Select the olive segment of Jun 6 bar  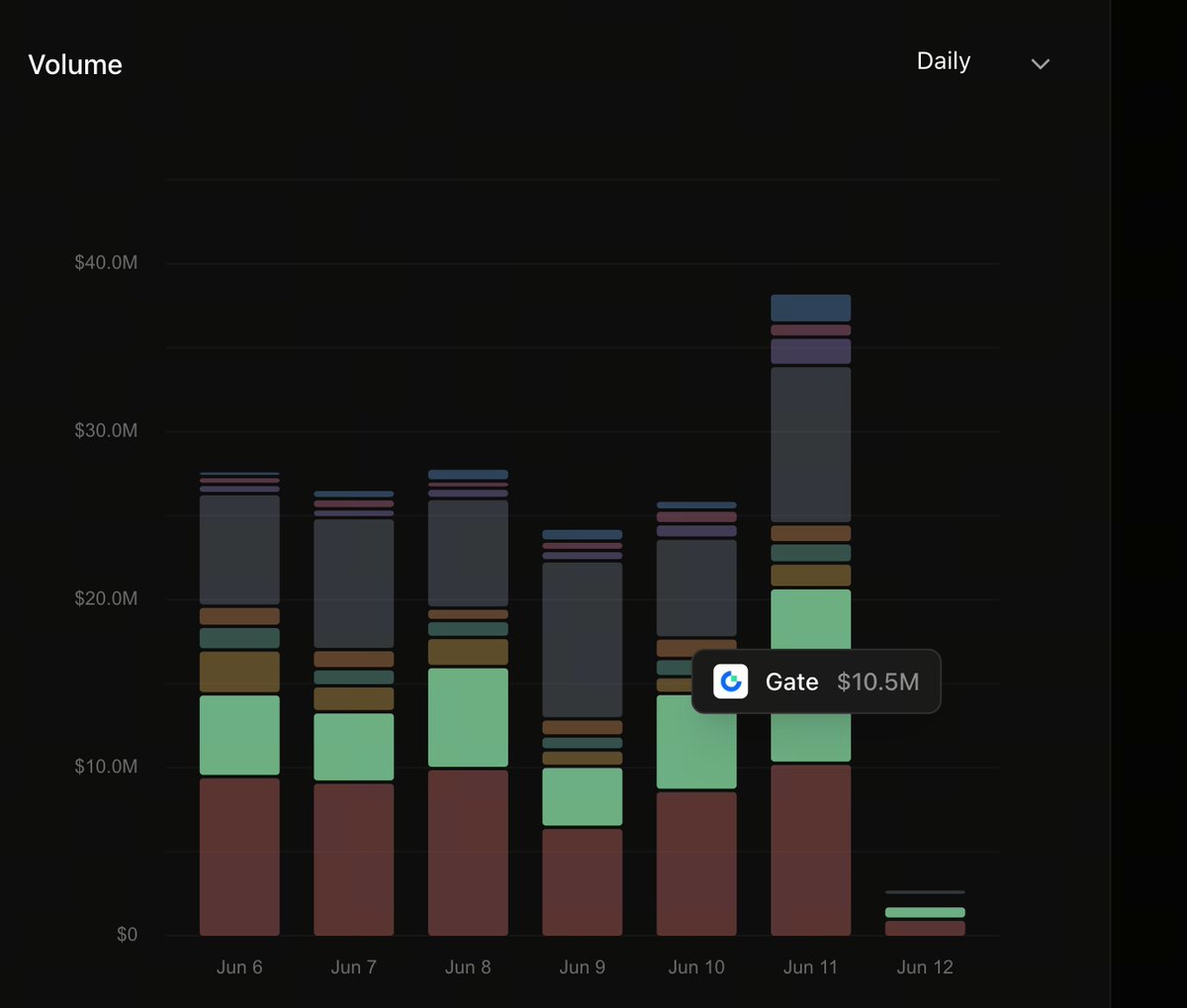pos(239,672)
